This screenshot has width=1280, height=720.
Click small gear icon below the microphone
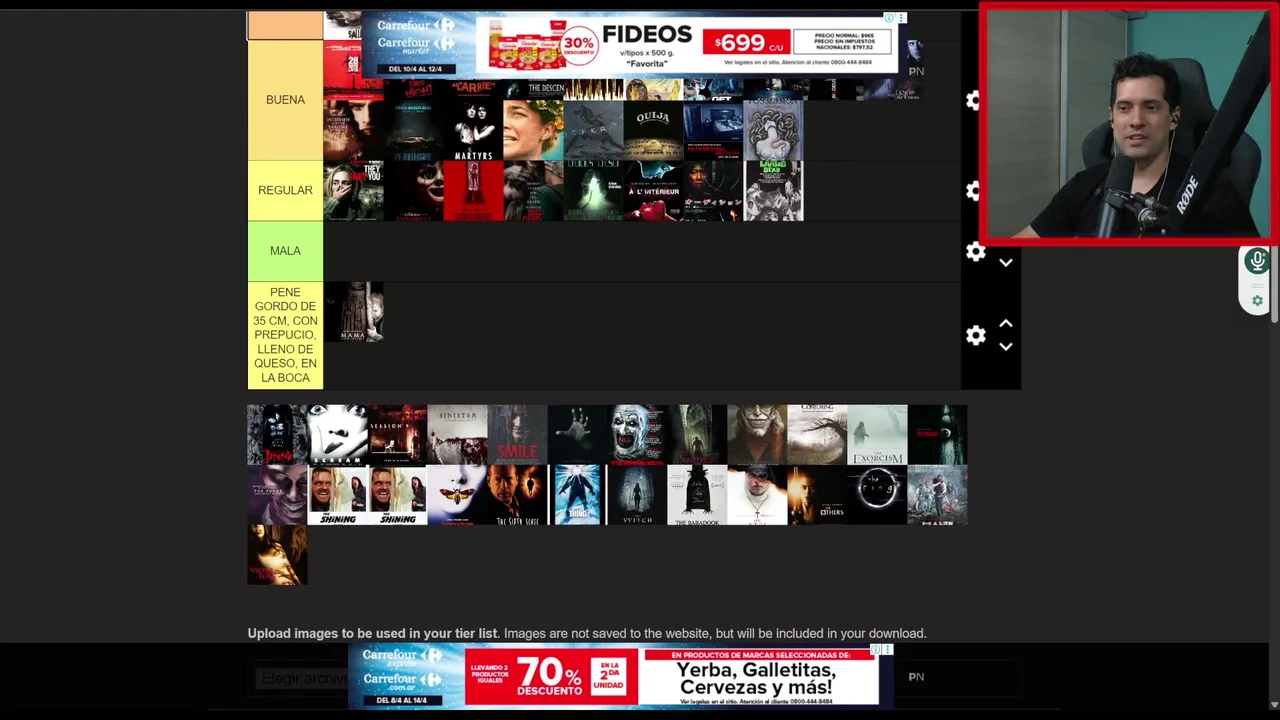pyautogui.click(x=1257, y=300)
